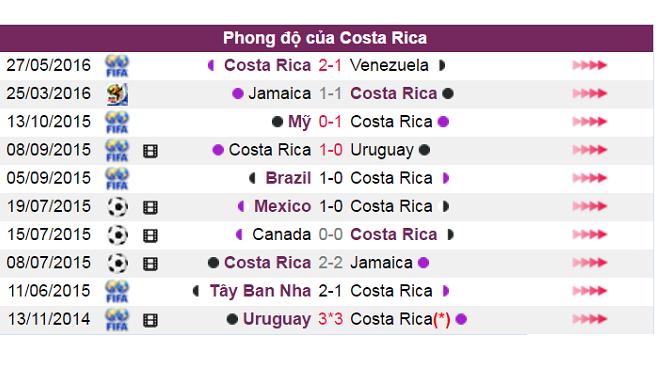Click the Tây Ban Nha team link
Screen dimensions: 660x384
click(260, 291)
